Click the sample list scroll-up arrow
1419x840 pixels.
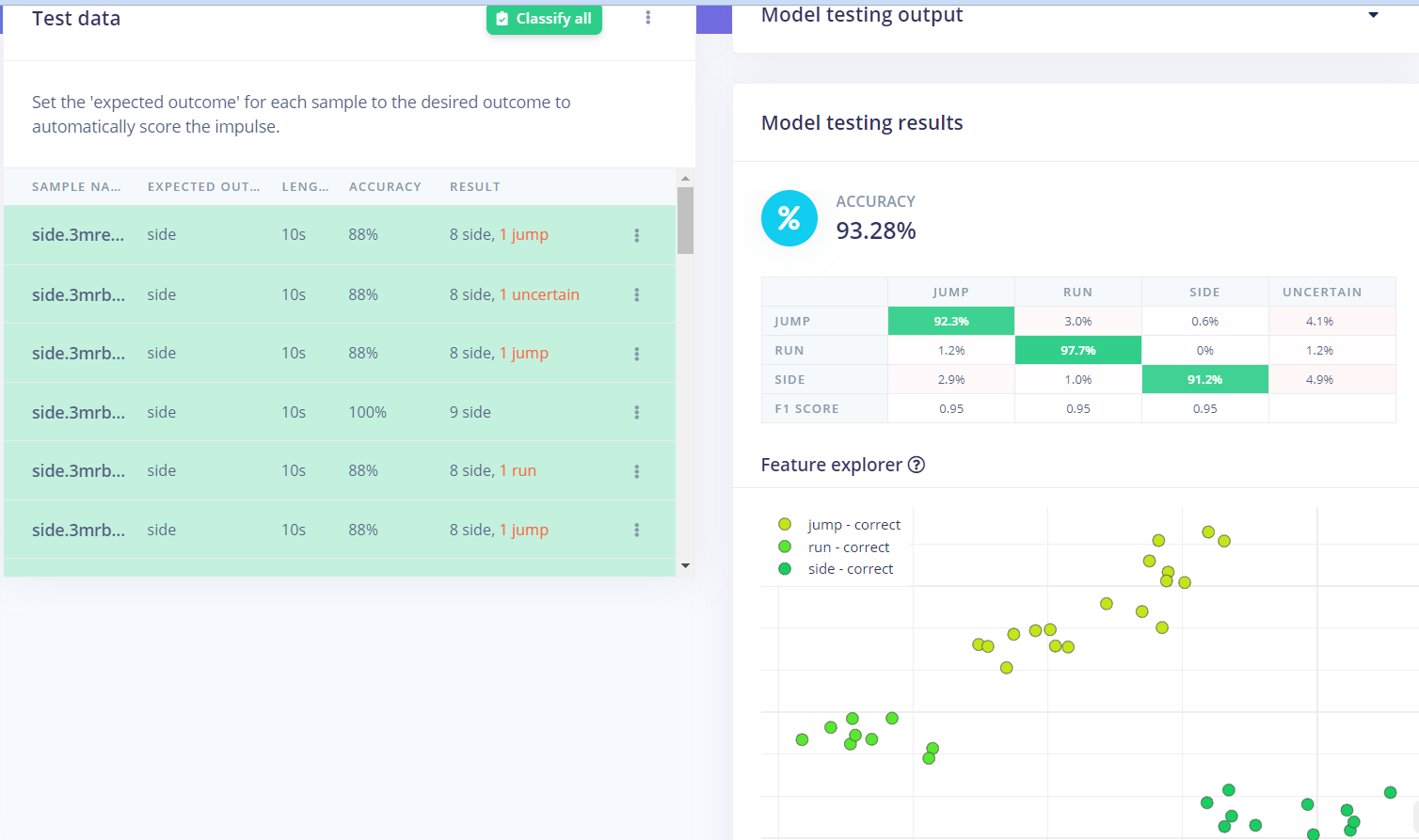click(x=685, y=178)
